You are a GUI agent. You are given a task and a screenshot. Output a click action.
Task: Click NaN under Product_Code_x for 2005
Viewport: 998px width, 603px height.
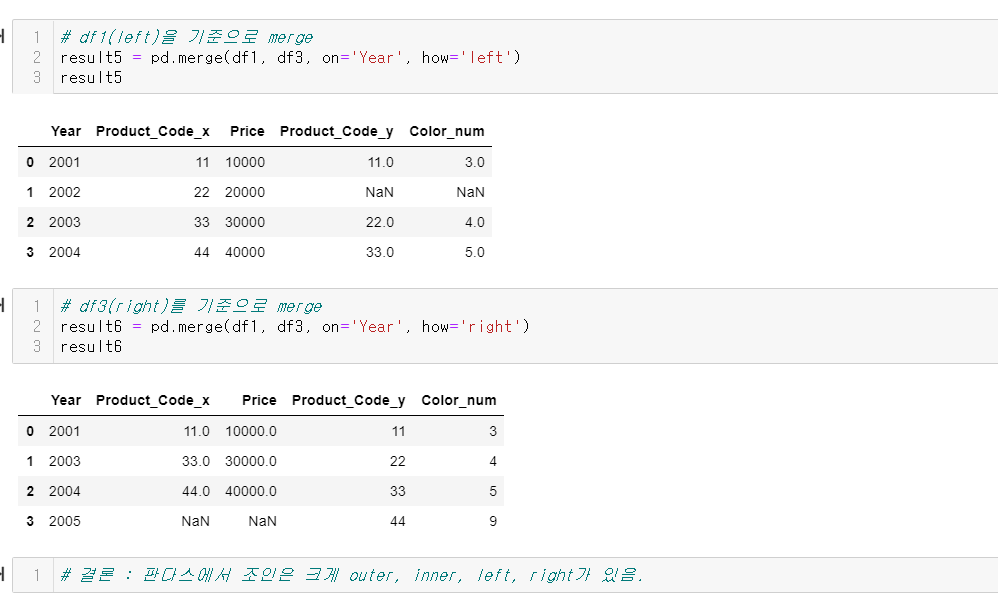pos(195,521)
